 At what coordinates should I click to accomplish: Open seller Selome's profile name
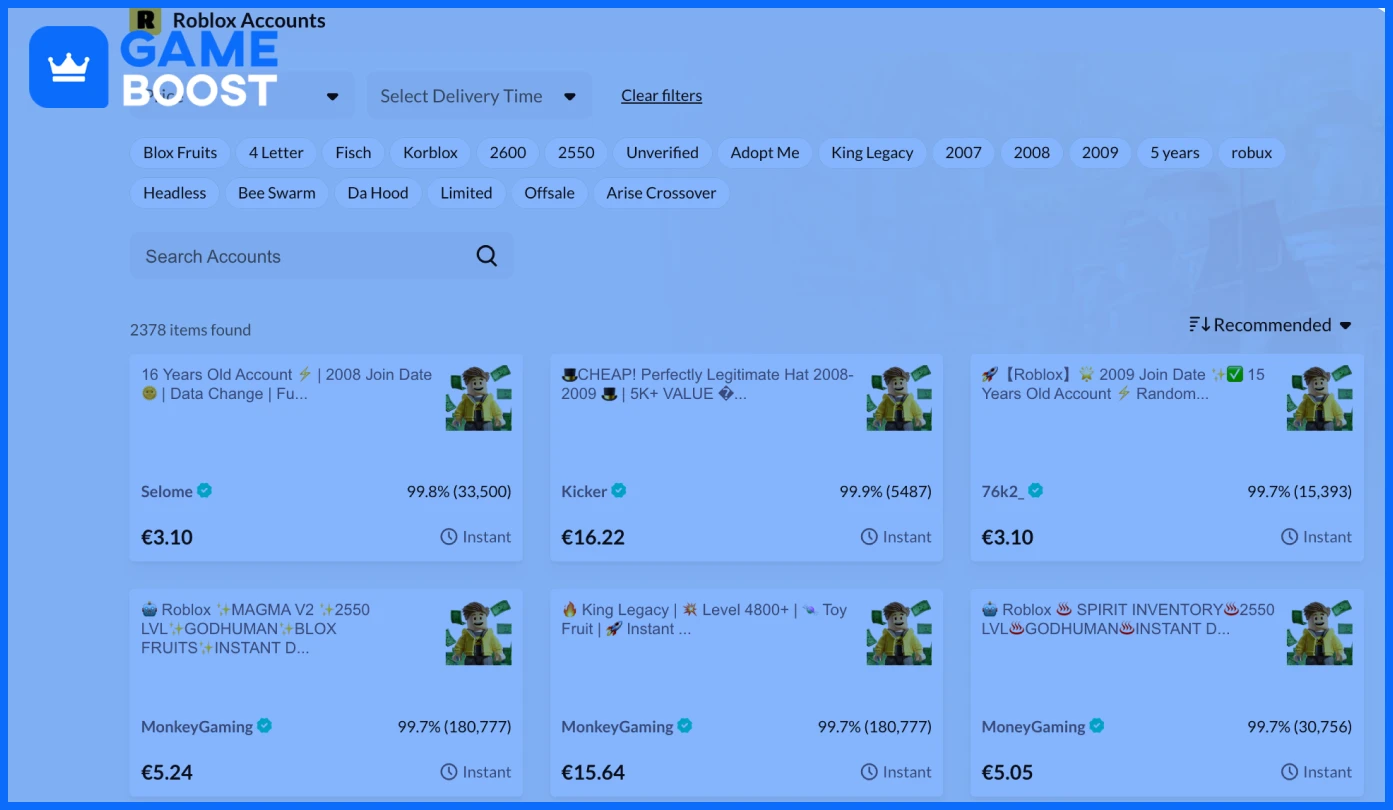(167, 491)
